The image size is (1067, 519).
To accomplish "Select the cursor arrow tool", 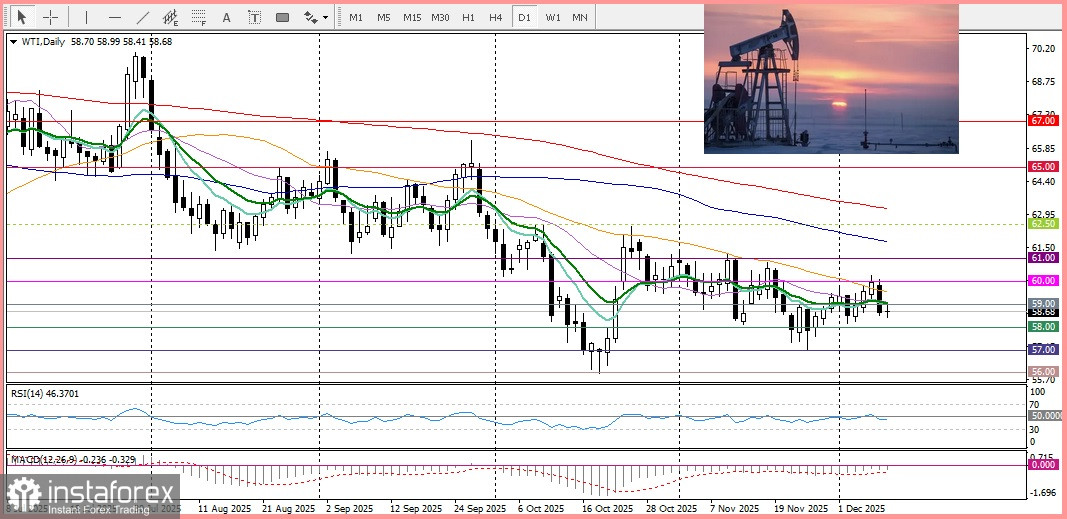I will coord(22,17).
